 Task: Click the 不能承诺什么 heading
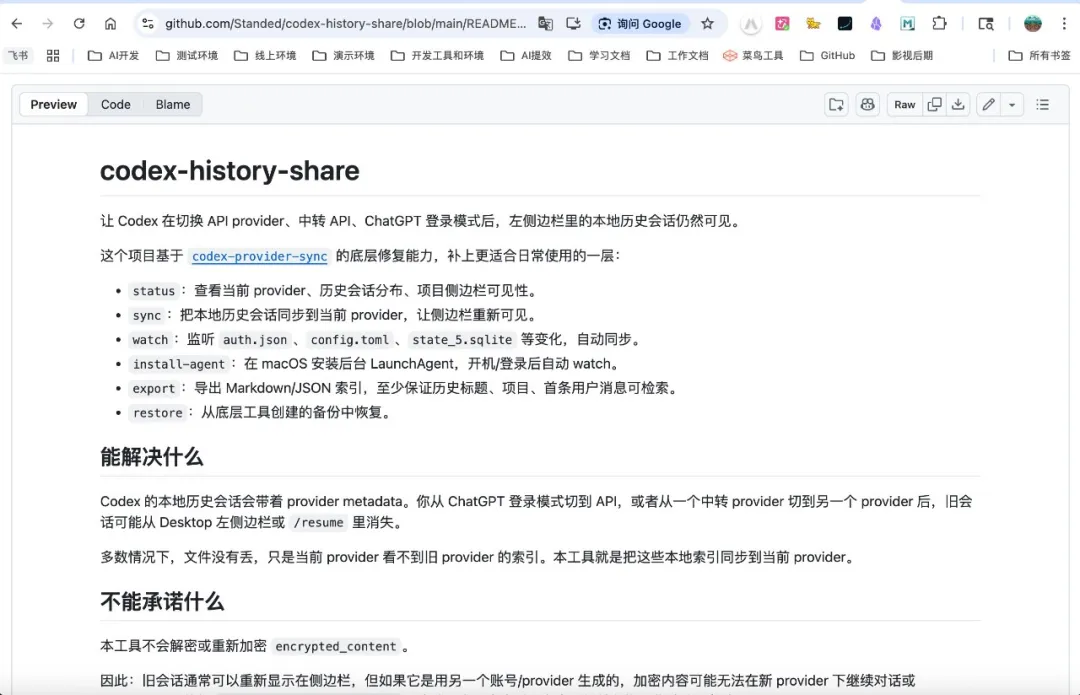pyautogui.click(x=162, y=601)
